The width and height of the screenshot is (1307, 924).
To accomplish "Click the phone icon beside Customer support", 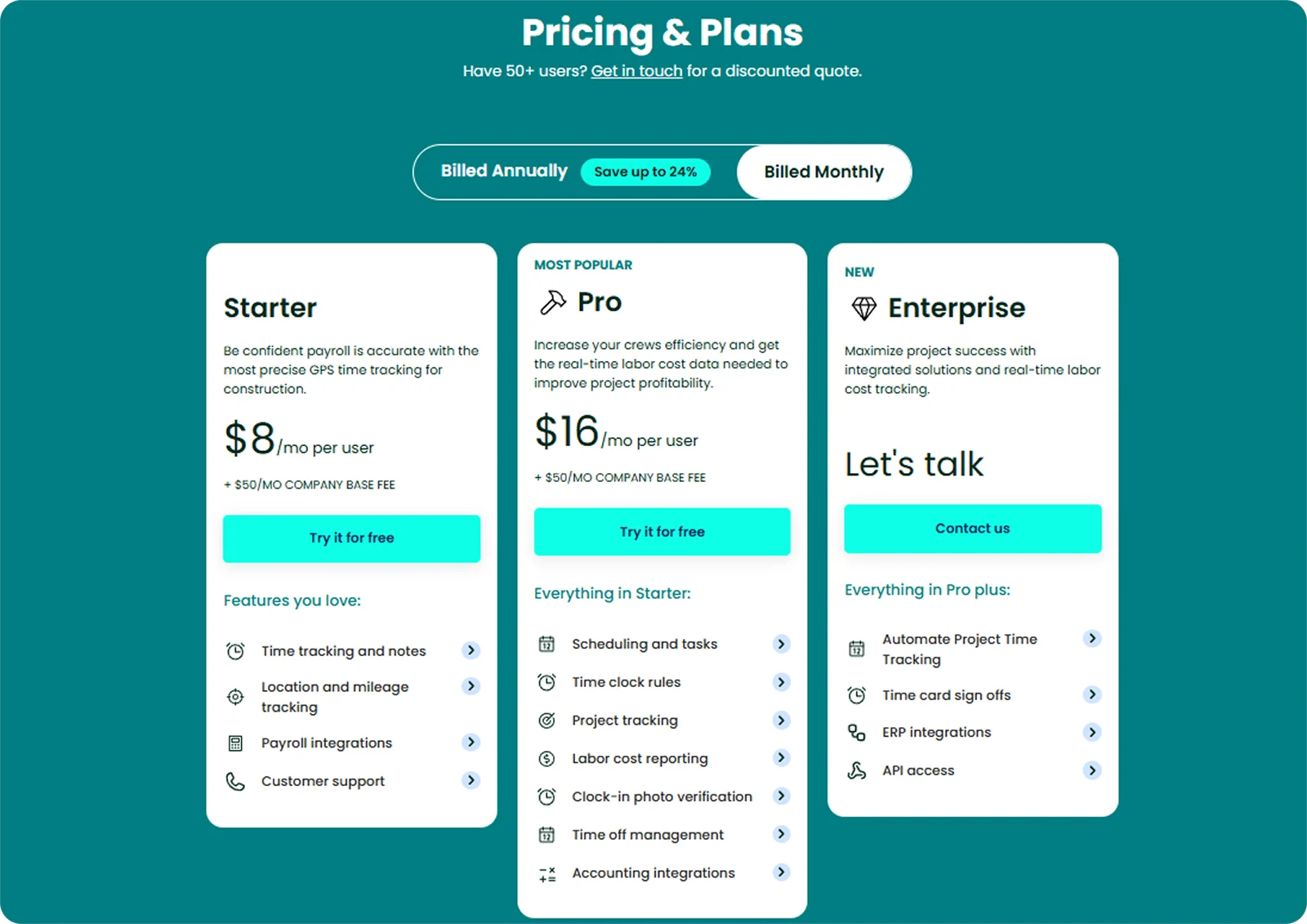I will point(235,781).
